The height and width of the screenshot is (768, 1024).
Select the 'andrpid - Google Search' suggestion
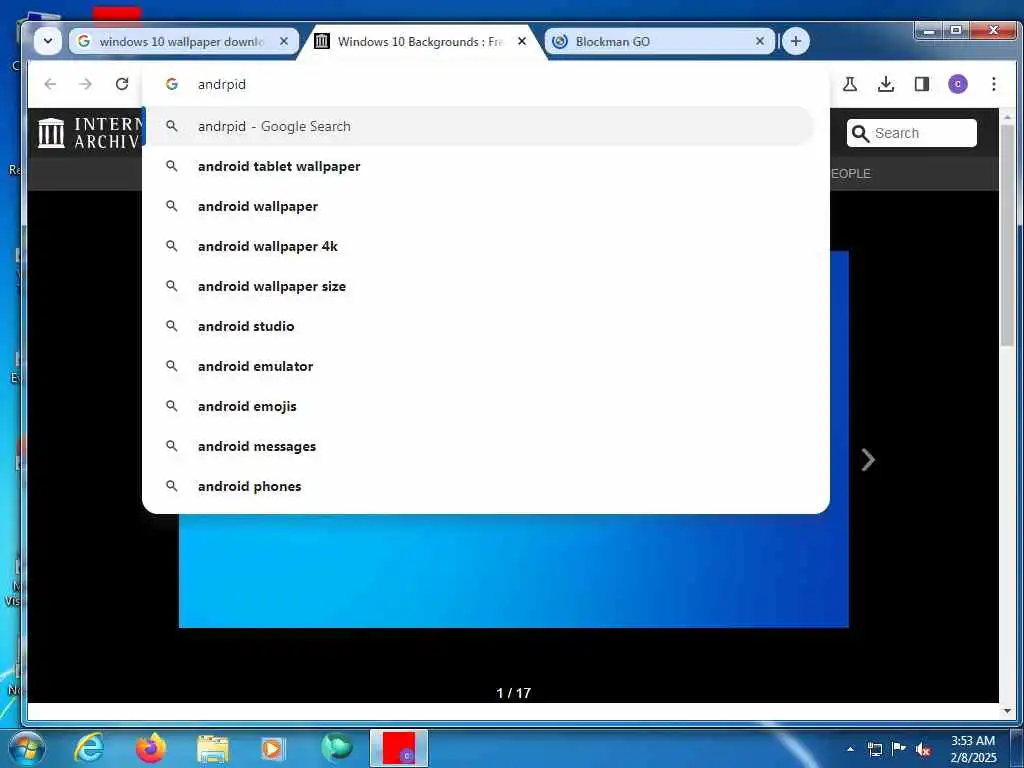[x=479, y=126]
